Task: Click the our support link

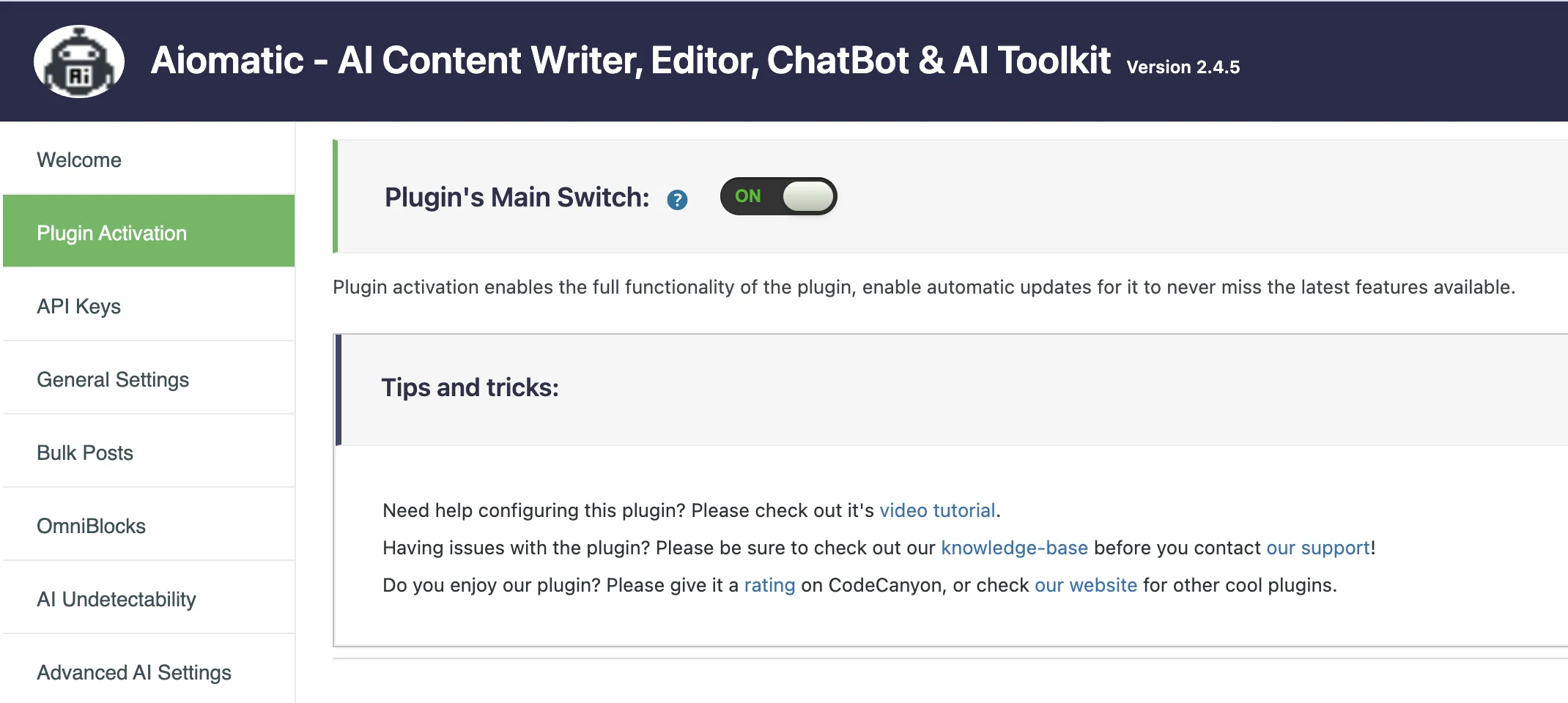Action: [1318, 548]
